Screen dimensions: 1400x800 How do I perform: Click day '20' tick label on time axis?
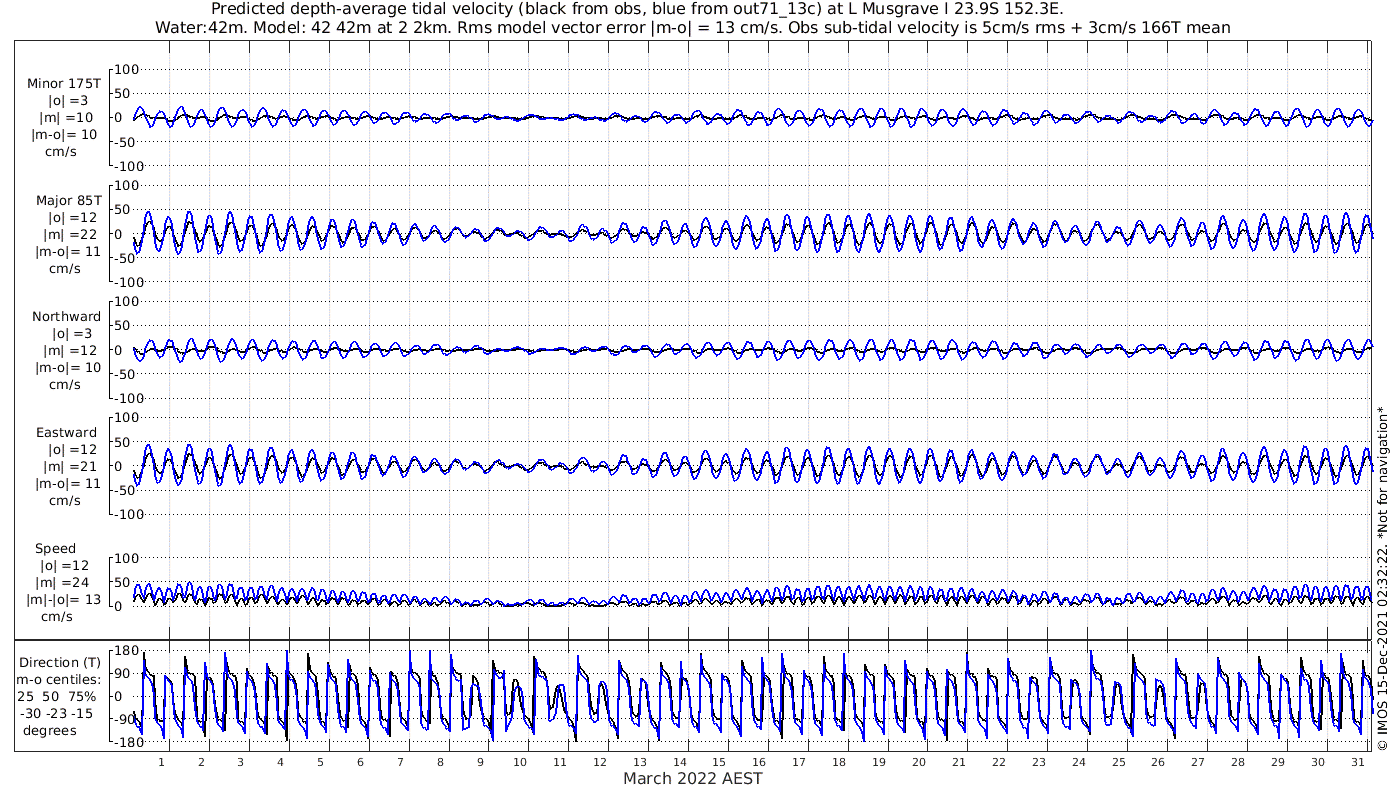tap(919, 761)
